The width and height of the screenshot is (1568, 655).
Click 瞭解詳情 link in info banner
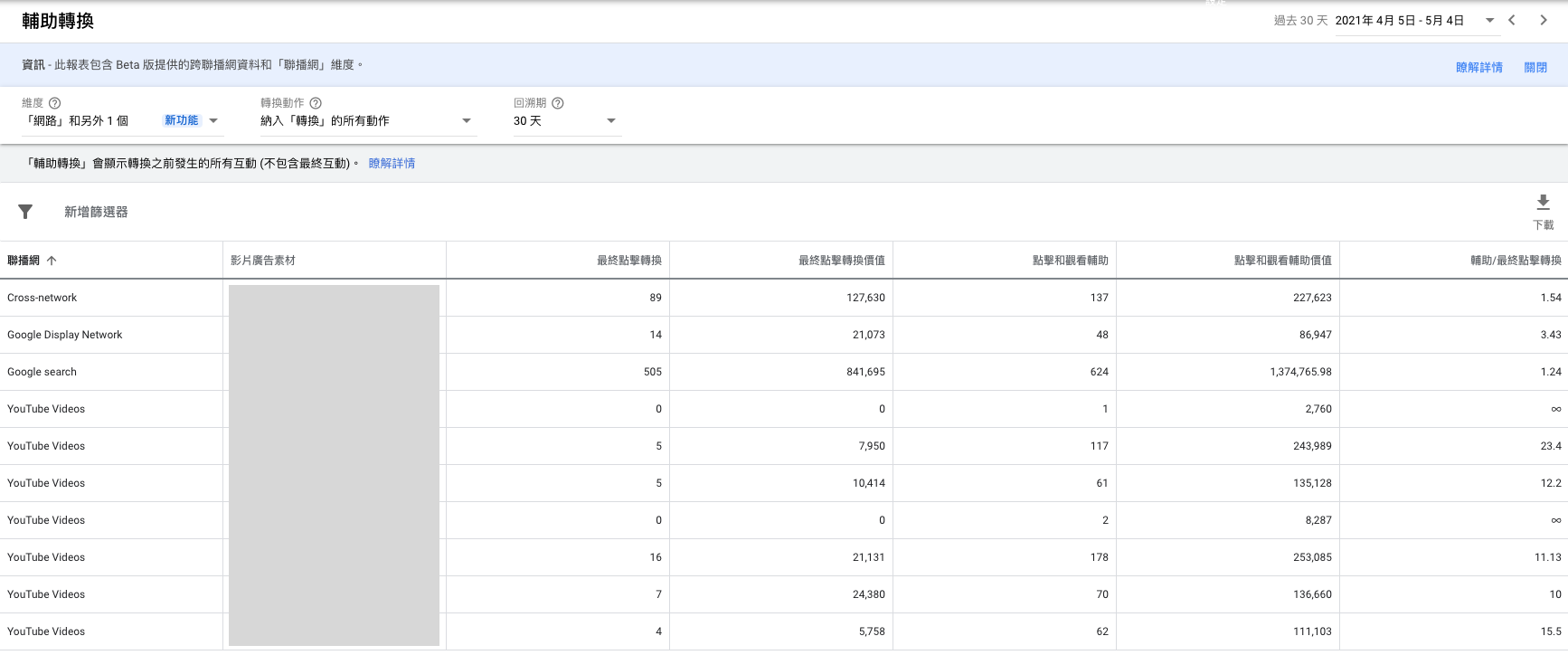tap(1478, 68)
